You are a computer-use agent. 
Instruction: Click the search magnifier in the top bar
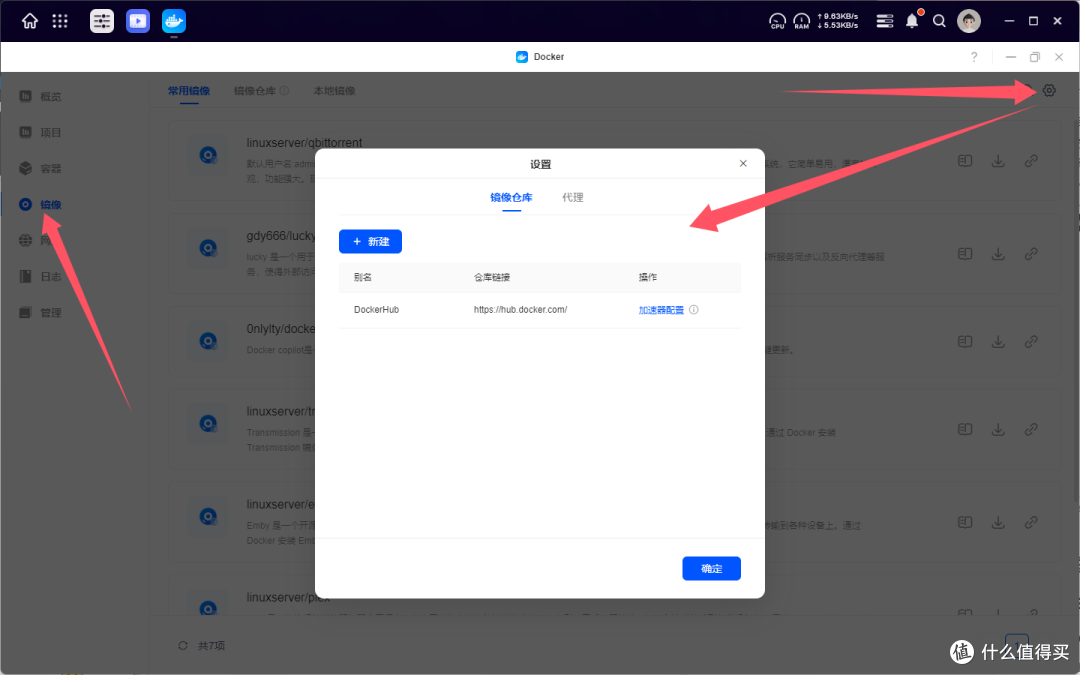pyautogui.click(x=939, y=21)
